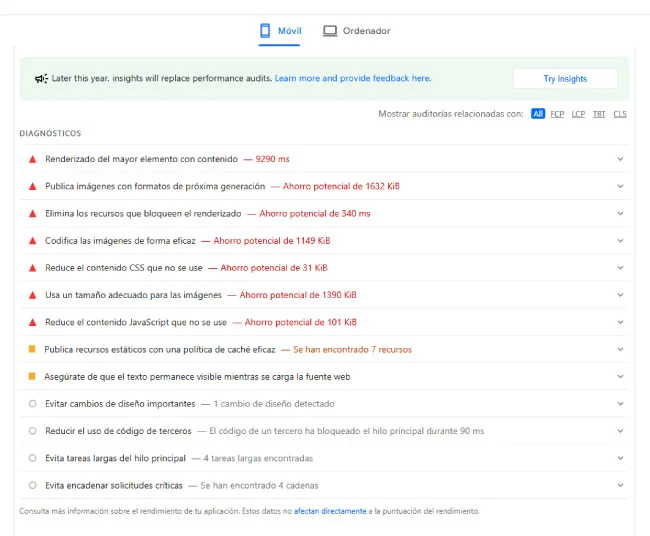Expand Evita encadenar solicitudes críticas chevron
Image resolution: width=650 pixels, height=536 pixels.
(x=620, y=485)
